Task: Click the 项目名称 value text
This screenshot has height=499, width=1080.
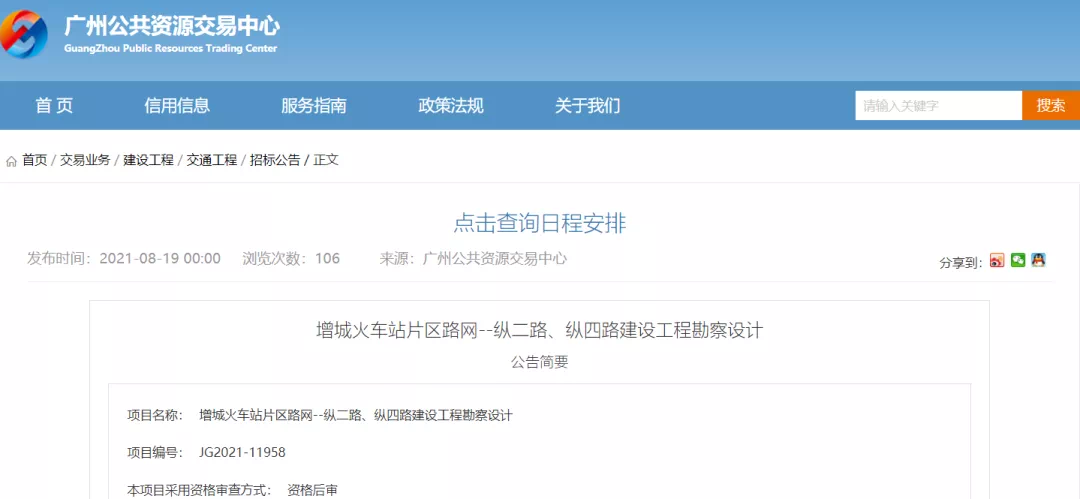Action: tap(355, 416)
